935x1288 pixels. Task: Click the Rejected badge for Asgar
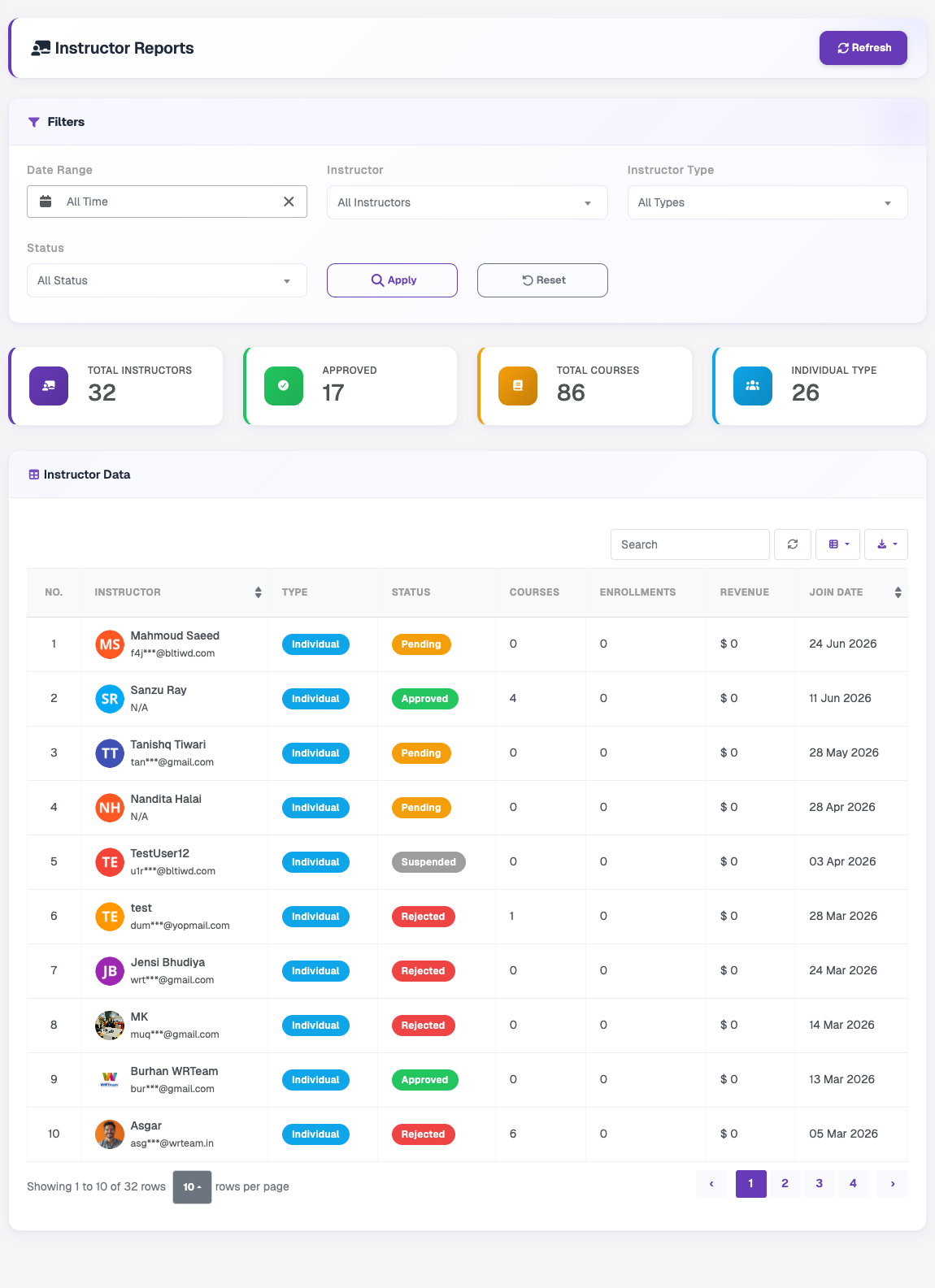[423, 1134]
